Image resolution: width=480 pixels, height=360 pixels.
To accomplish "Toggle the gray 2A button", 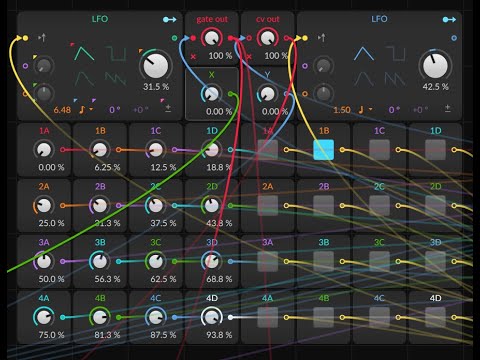I will 268,206.
